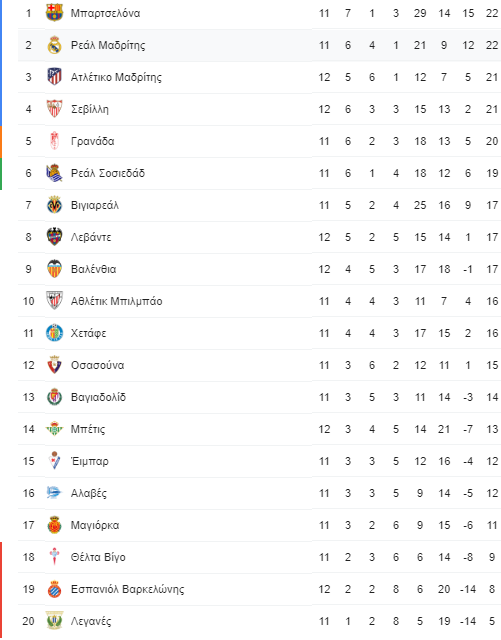
Task: Click the Villarreal yellow crest icon
Action: point(54,205)
